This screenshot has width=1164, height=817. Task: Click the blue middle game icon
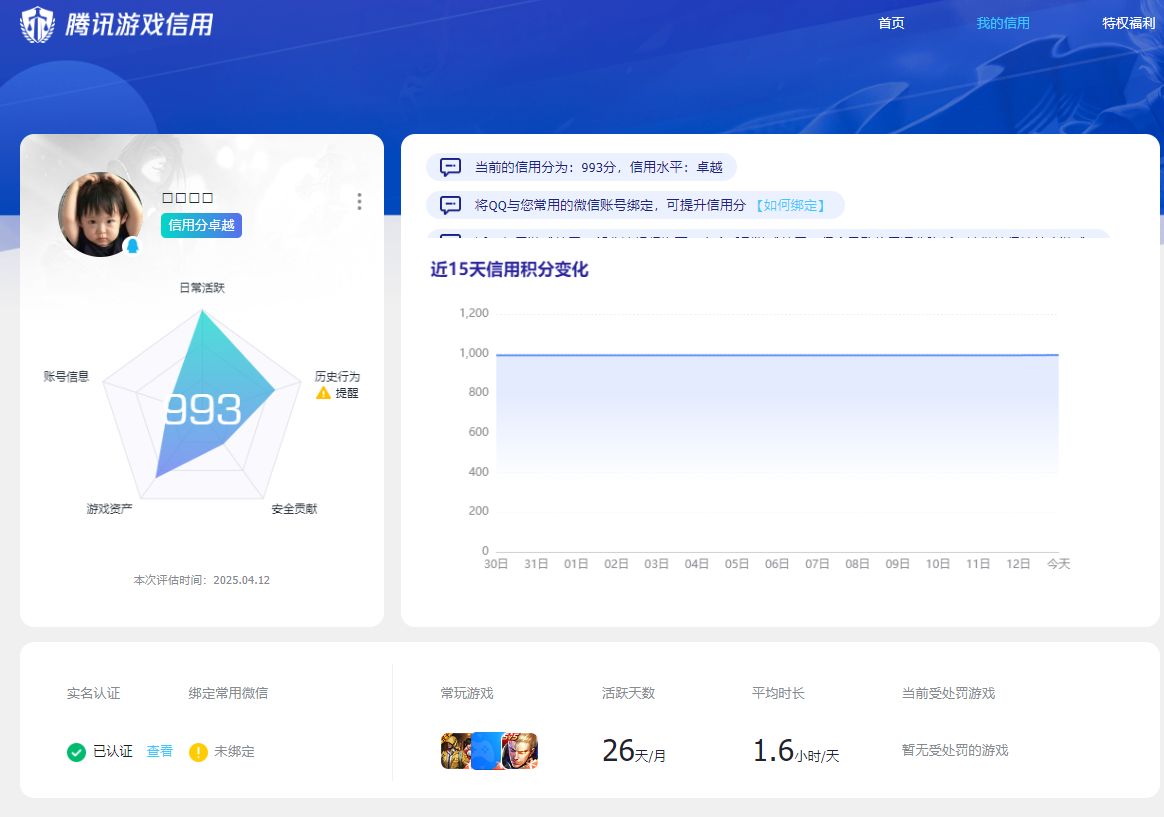point(487,751)
